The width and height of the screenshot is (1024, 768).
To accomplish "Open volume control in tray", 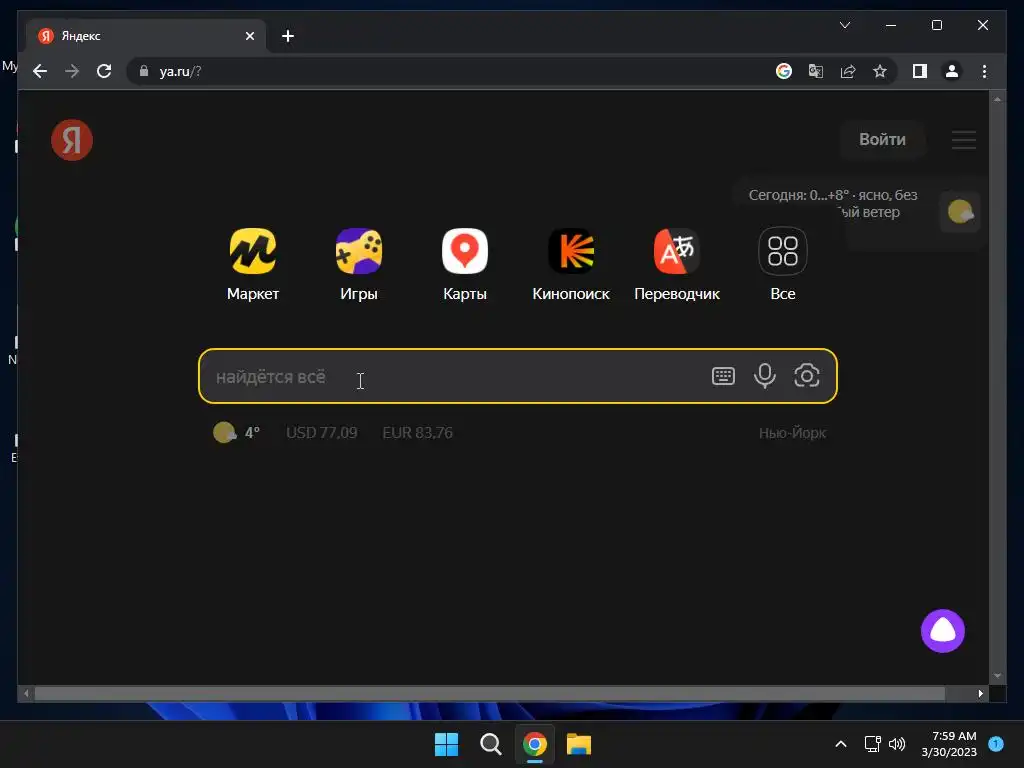I will (x=897, y=744).
